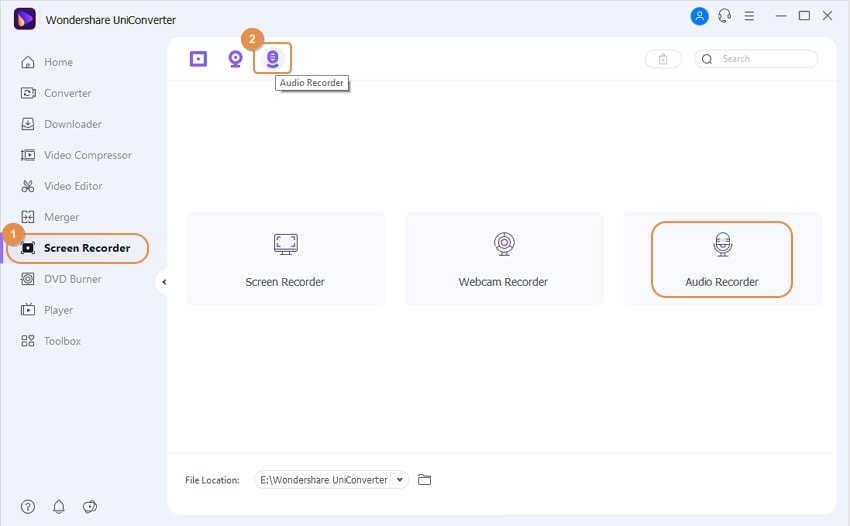Screen dimensions: 850x526
Task: Collapse the sidebar with the arrow
Action: click(x=163, y=282)
